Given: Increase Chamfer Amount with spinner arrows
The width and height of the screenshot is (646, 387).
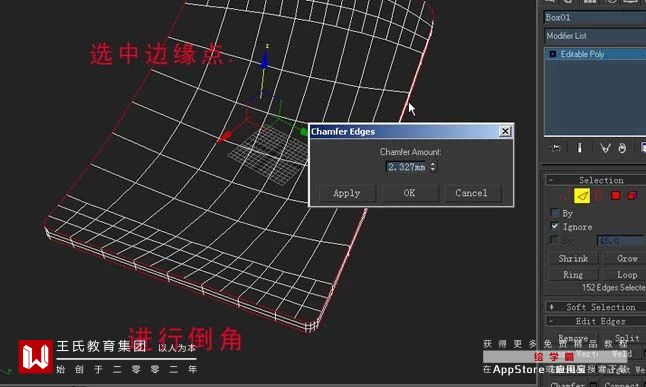Looking at the screenshot, I should (433, 164).
